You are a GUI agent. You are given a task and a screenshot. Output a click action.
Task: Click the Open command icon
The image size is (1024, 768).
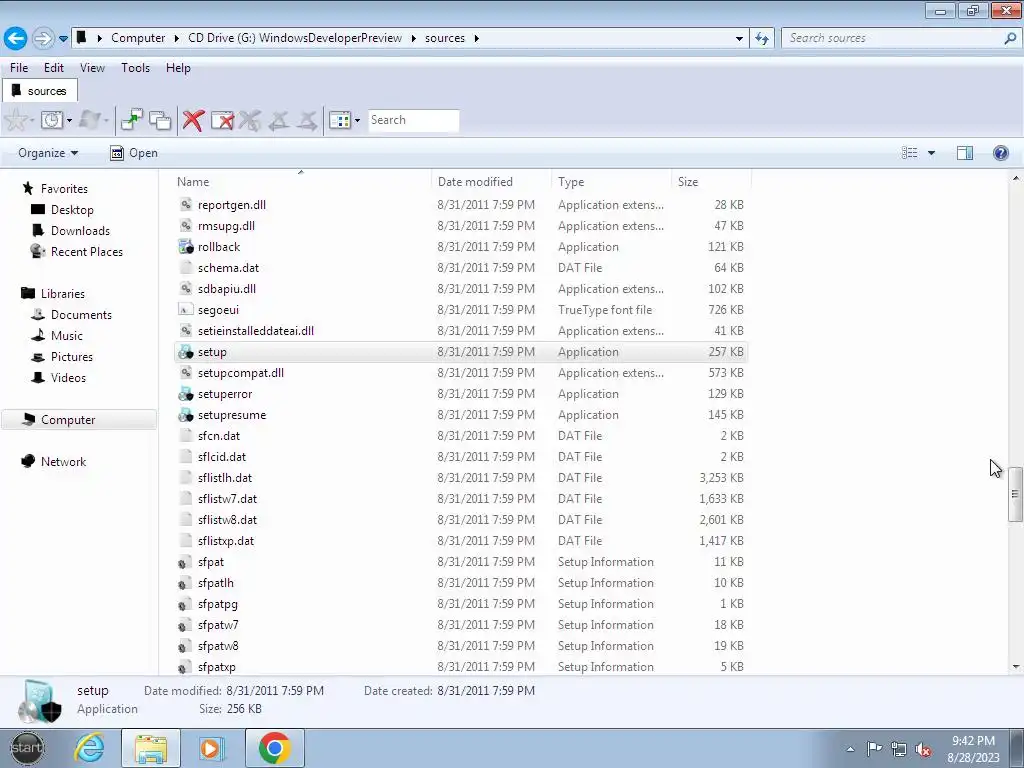pos(117,153)
